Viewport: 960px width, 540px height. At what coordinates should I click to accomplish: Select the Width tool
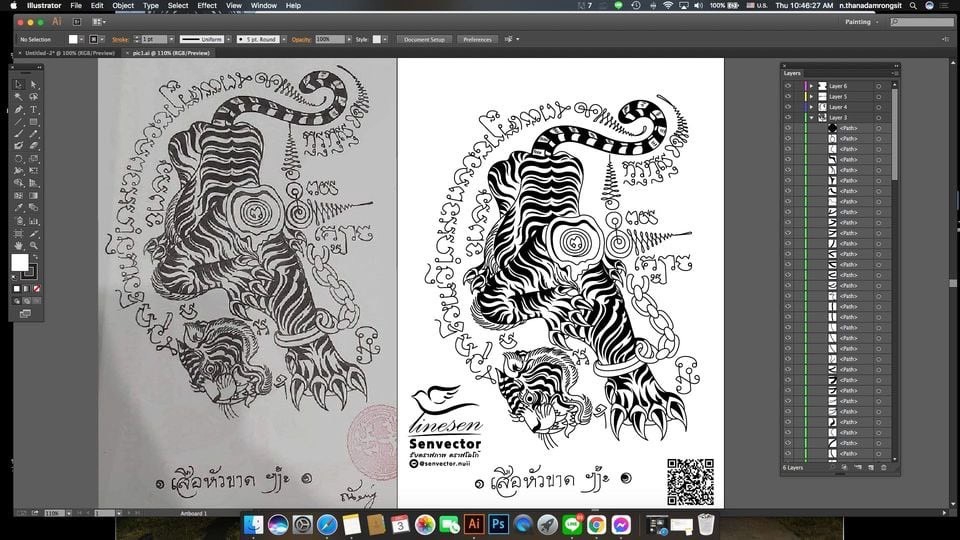(x=19, y=171)
